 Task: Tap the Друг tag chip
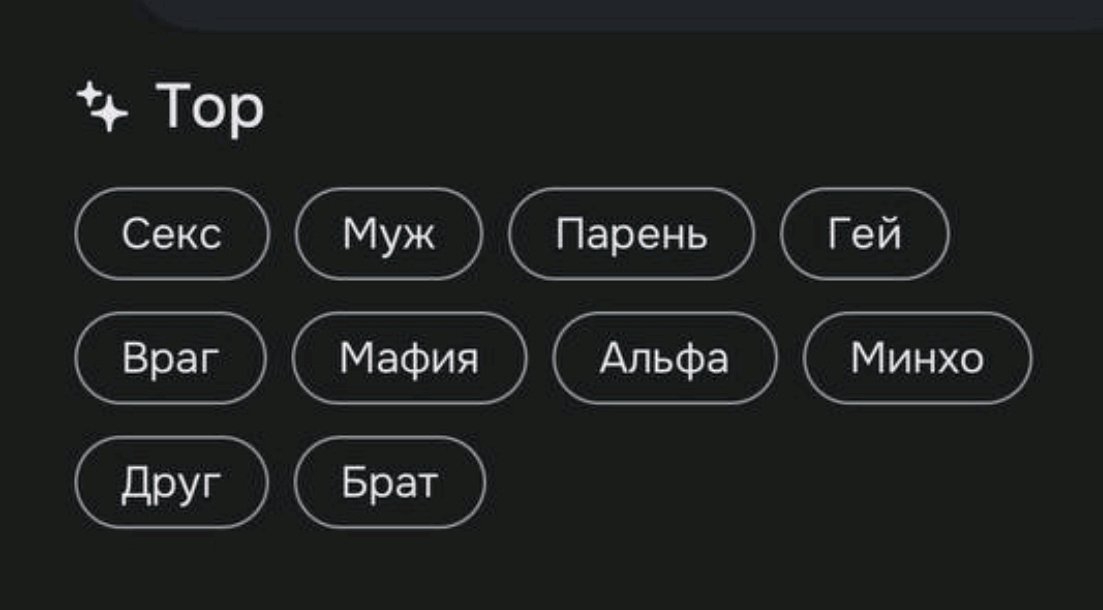[x=172, y=482]
